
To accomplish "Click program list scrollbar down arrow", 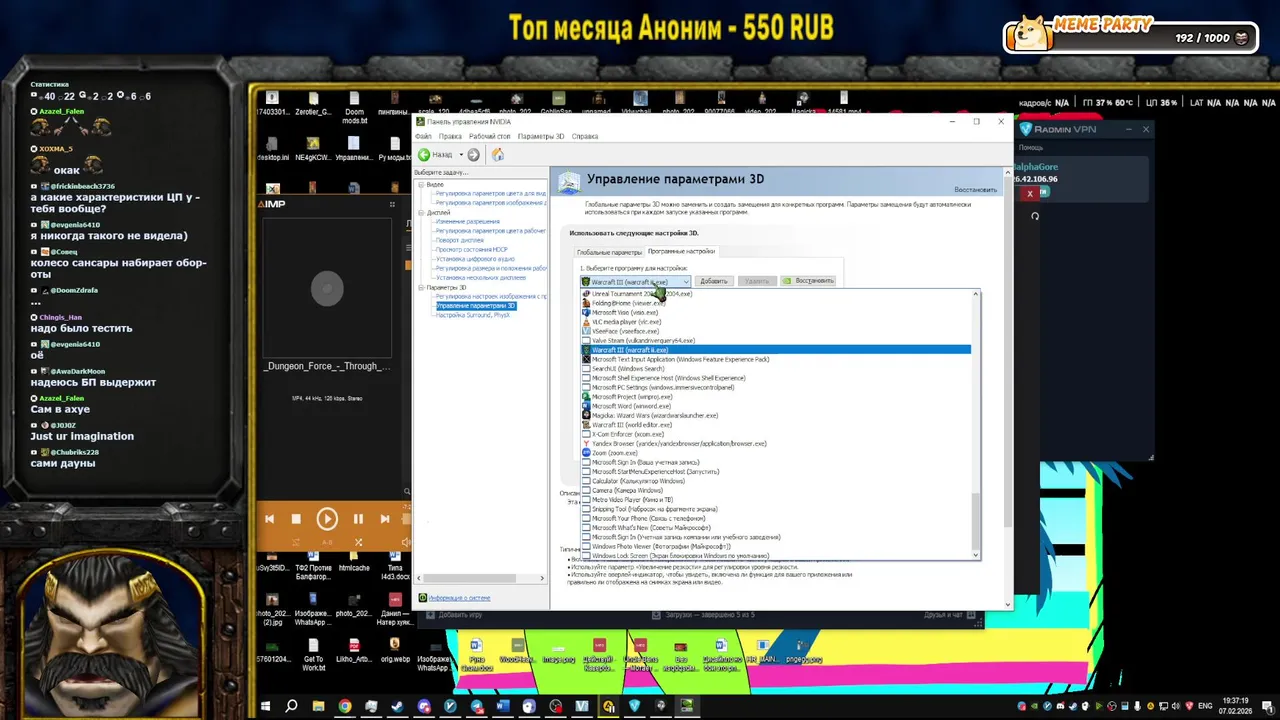I will coord(976,555).
